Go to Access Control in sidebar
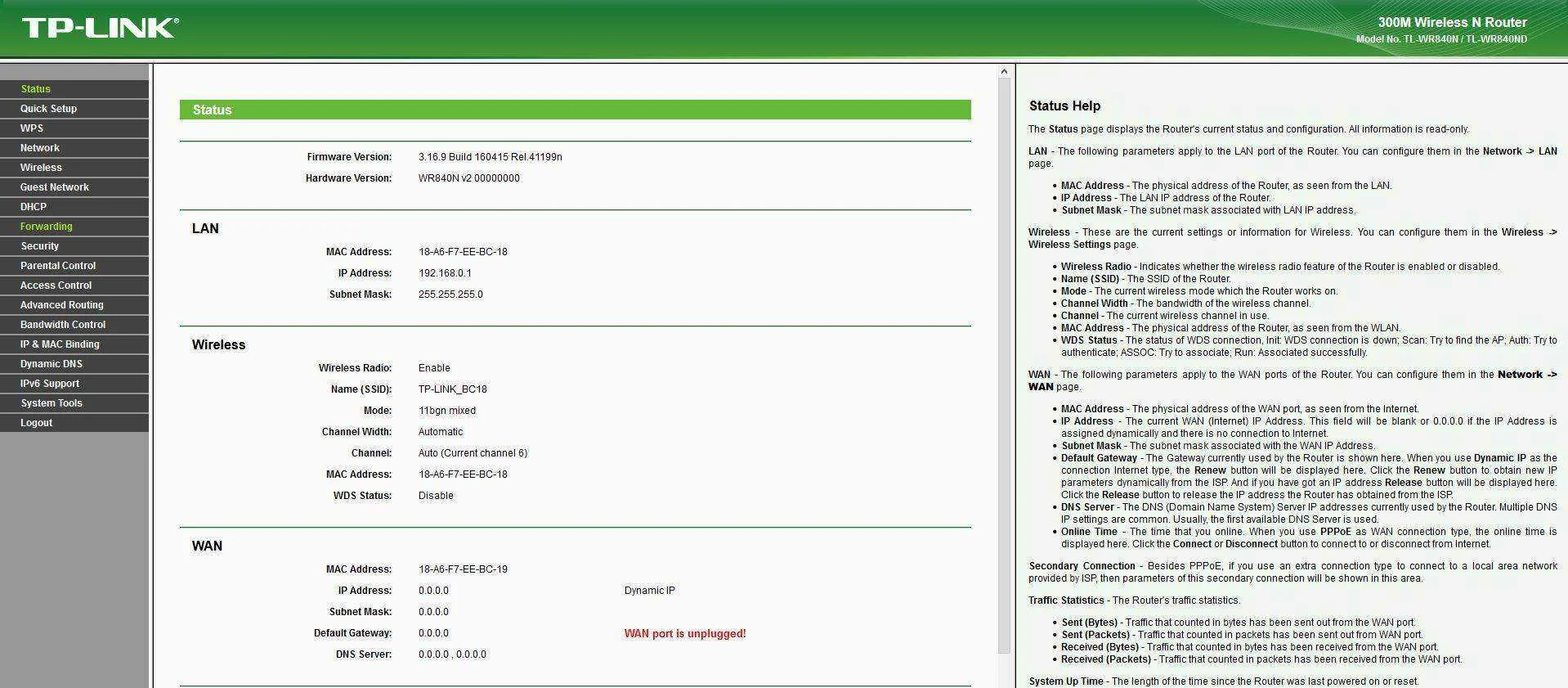Viewport: 1568px width, 688px height. click(x=74, y=286)
